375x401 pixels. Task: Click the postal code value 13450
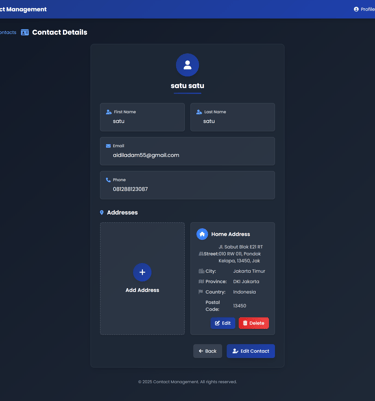[239, 306]
